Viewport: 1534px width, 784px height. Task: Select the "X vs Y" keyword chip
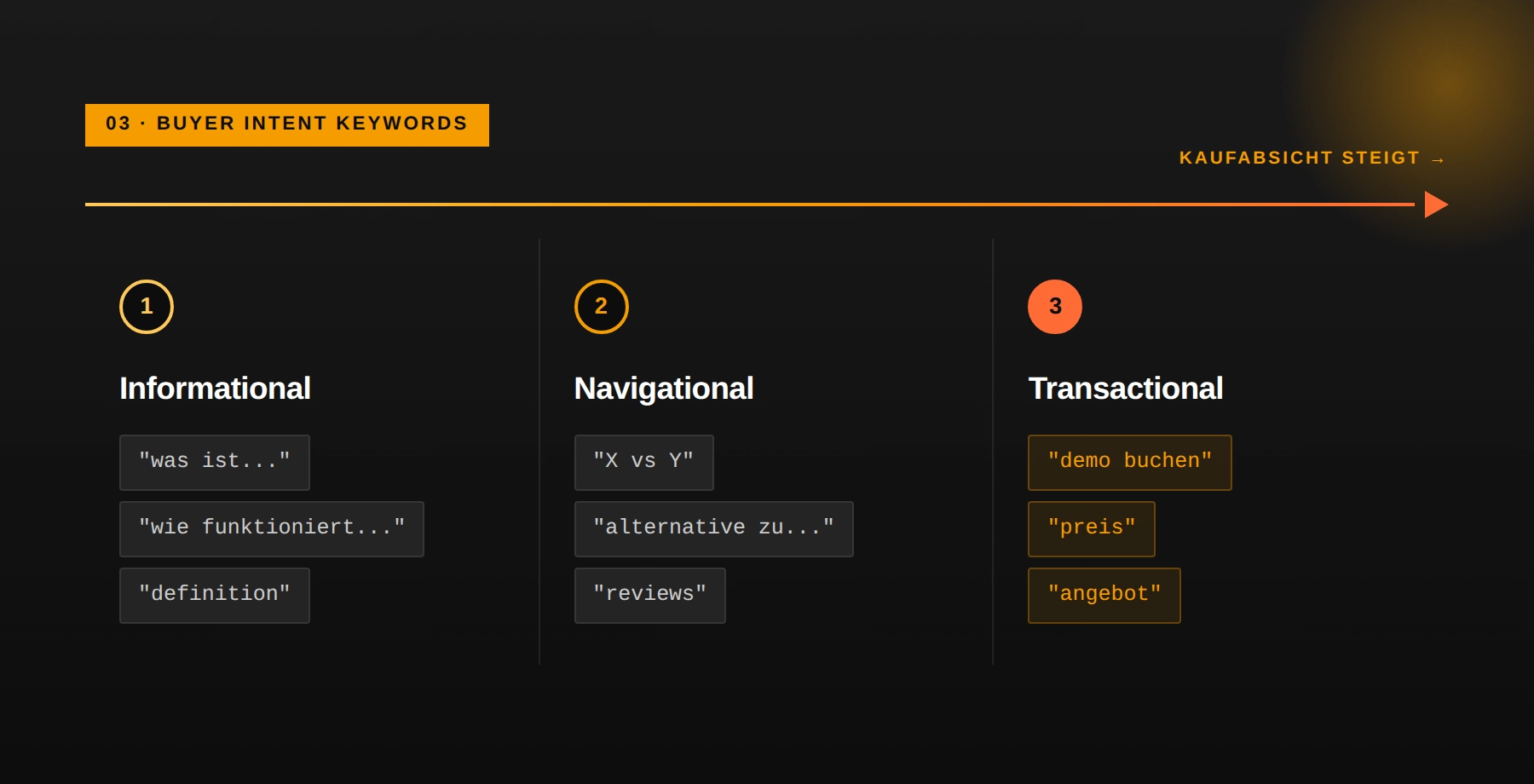point(644,463)
